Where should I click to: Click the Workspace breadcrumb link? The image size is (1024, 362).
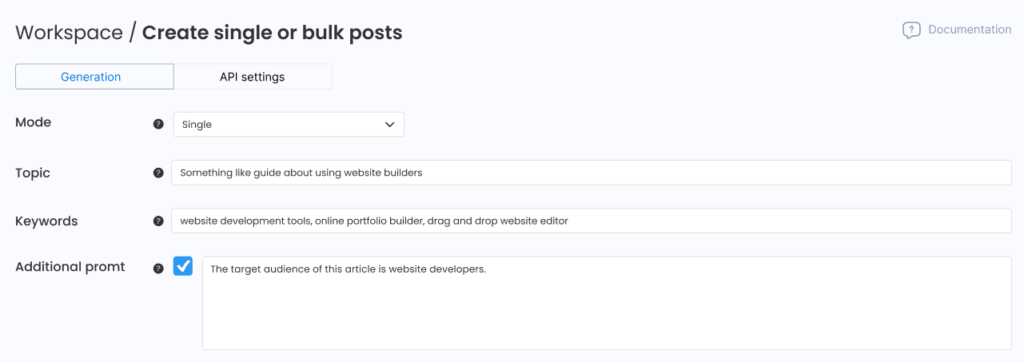click(69, 32)
